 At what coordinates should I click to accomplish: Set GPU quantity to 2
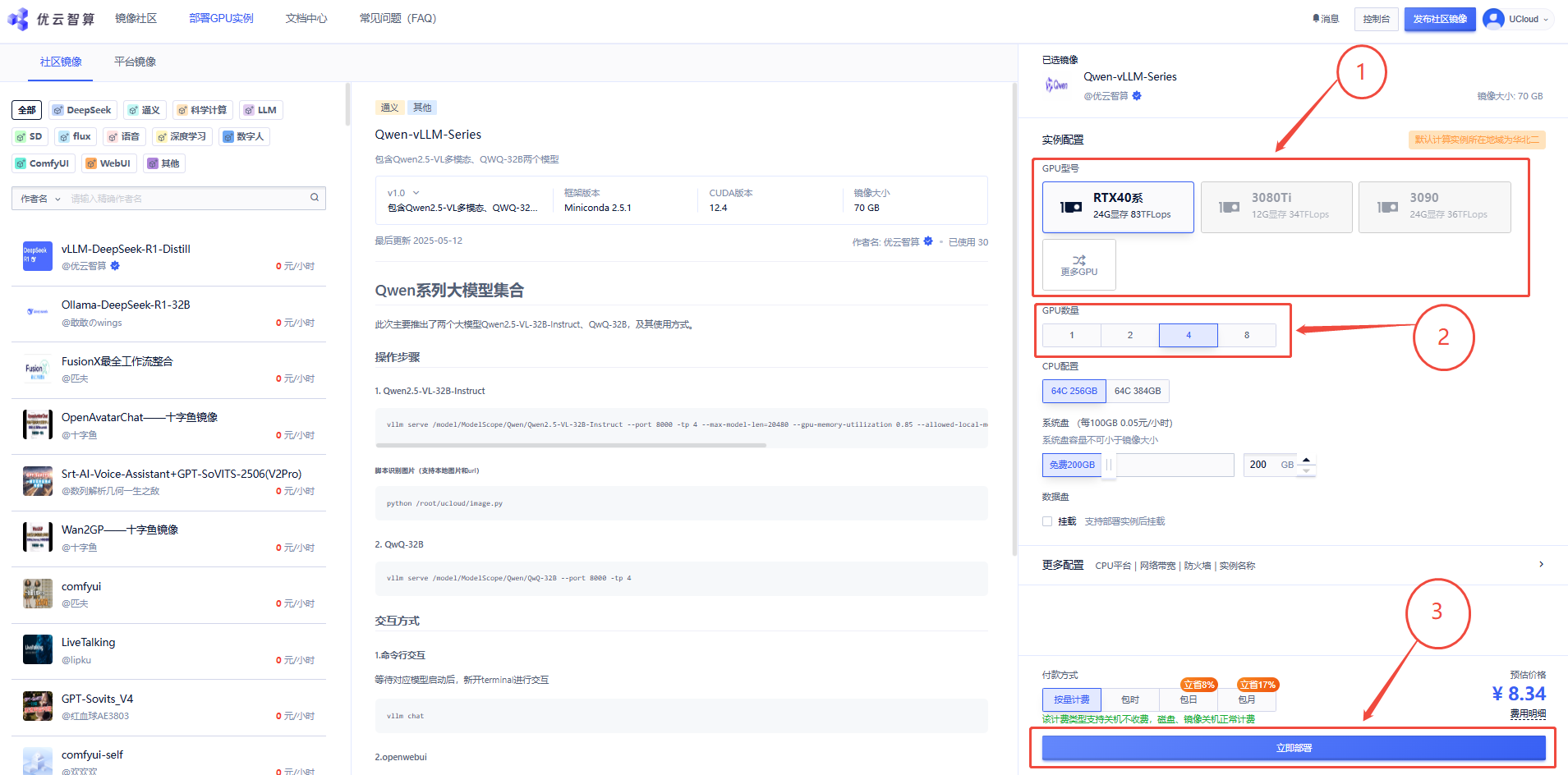point(1130,335)
